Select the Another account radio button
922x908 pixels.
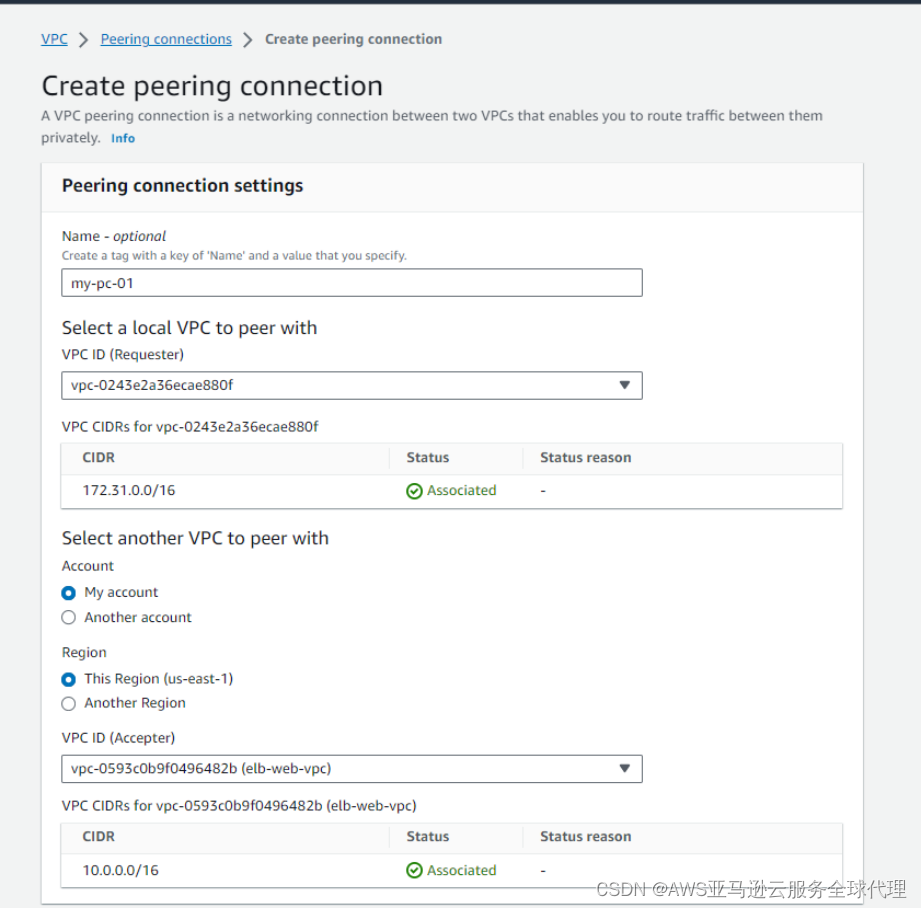click(x=68, y=617)
